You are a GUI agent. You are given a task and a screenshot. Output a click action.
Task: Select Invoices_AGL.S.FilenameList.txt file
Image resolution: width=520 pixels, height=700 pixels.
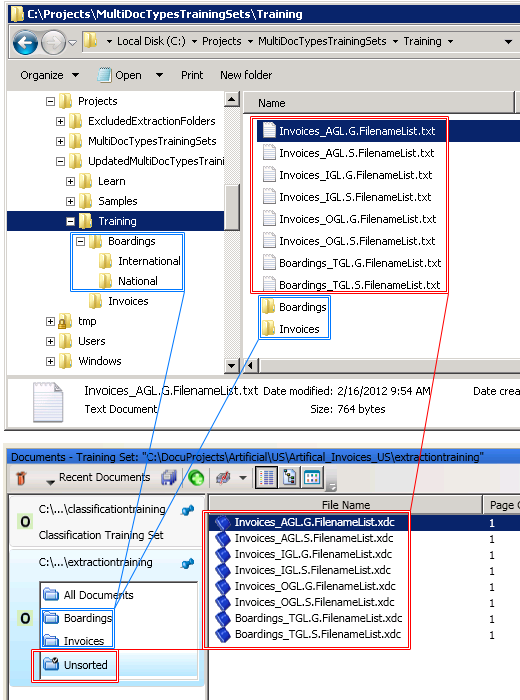[357, 153]
